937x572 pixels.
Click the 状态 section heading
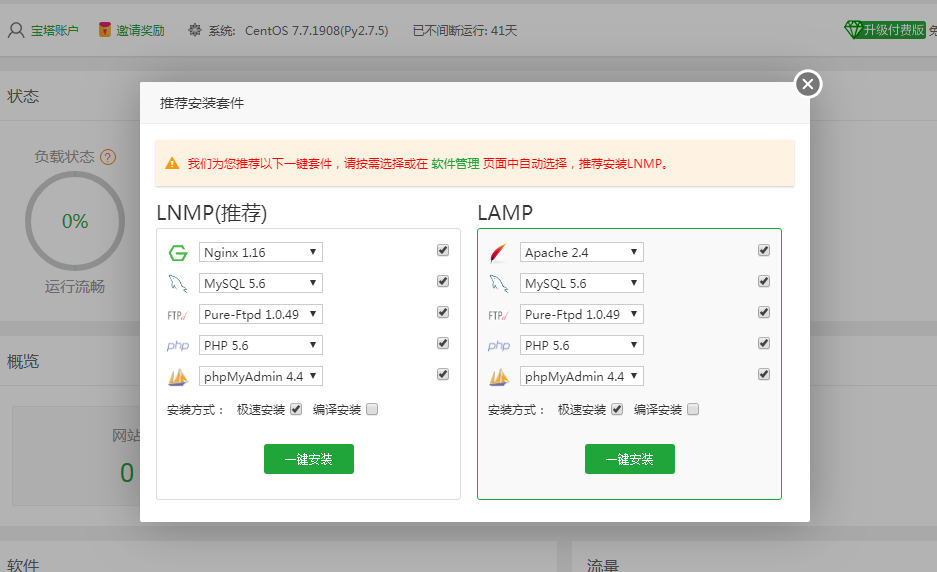[x=23, y=96]
